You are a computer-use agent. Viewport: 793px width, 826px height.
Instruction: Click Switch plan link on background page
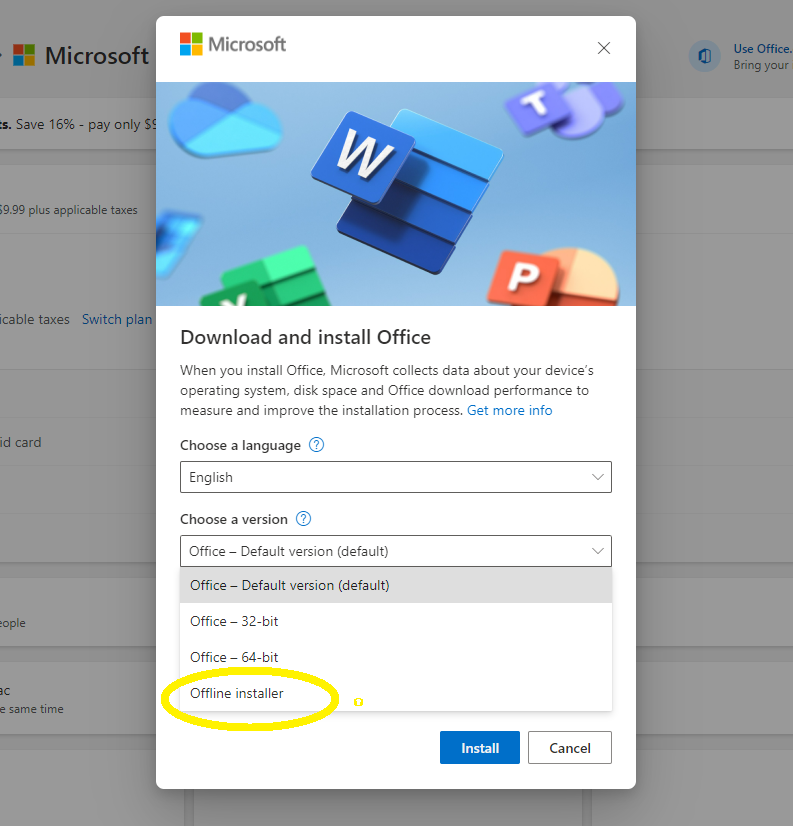pyautogui.click(x=117, y=319)
